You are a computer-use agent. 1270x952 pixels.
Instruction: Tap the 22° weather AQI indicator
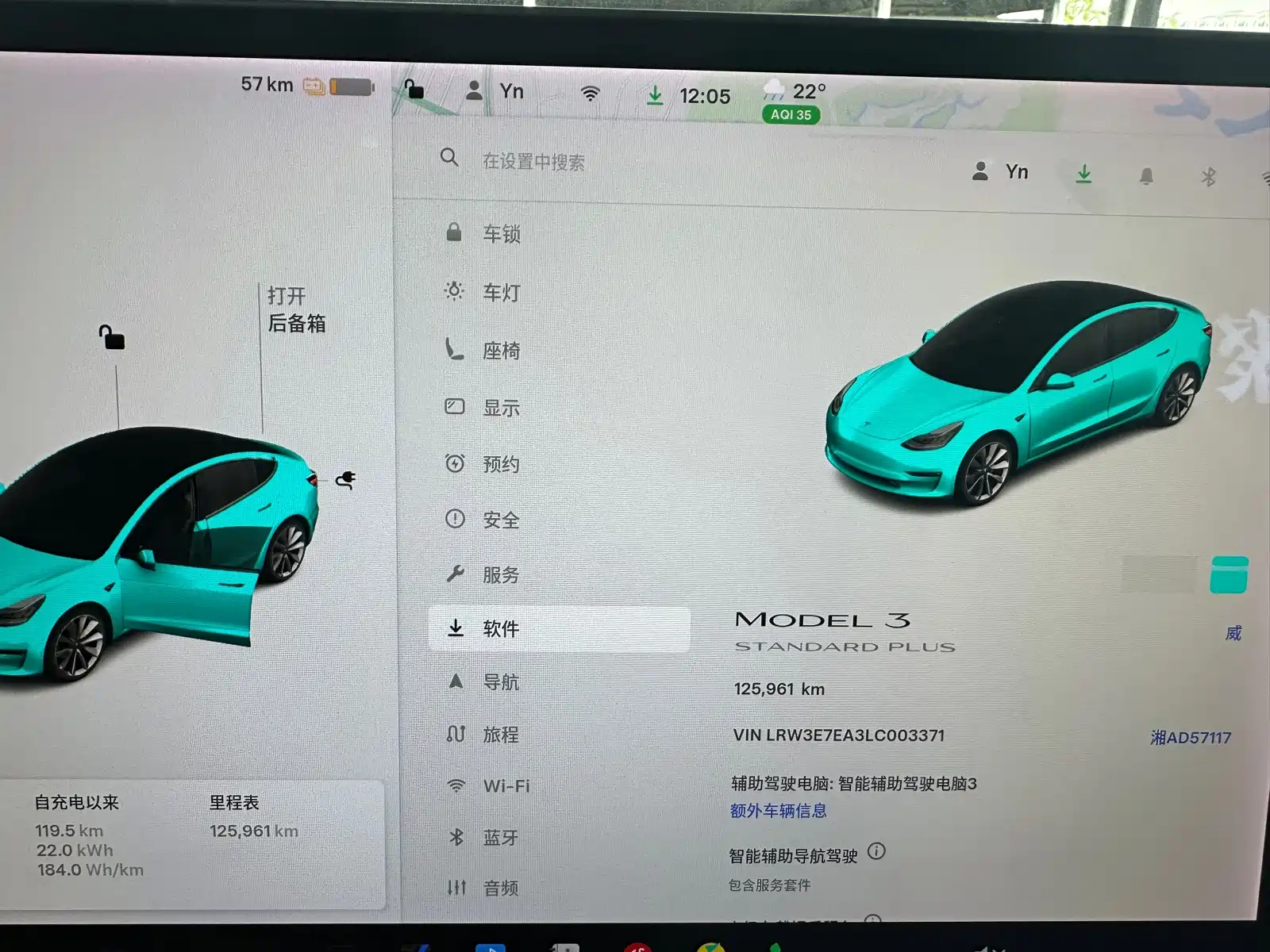(794, 102)
